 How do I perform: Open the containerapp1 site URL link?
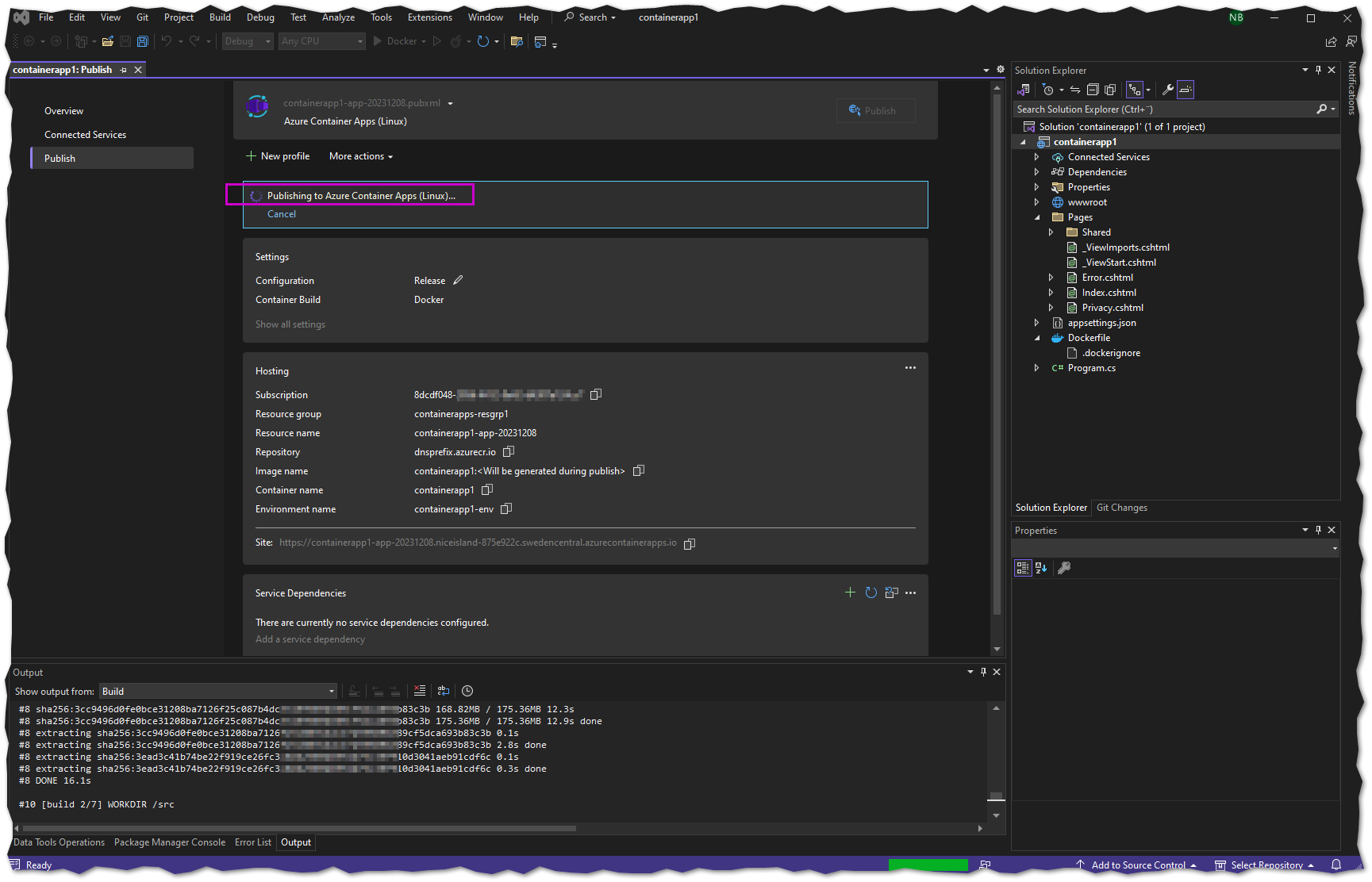[x=478, y=543]
